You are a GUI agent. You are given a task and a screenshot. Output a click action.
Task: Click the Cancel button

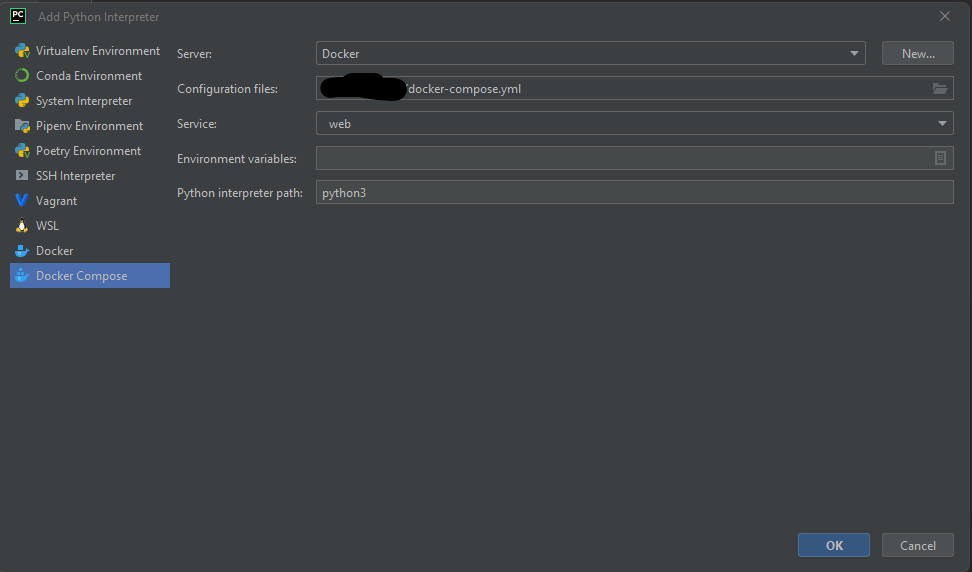click(x=917, y=545)
